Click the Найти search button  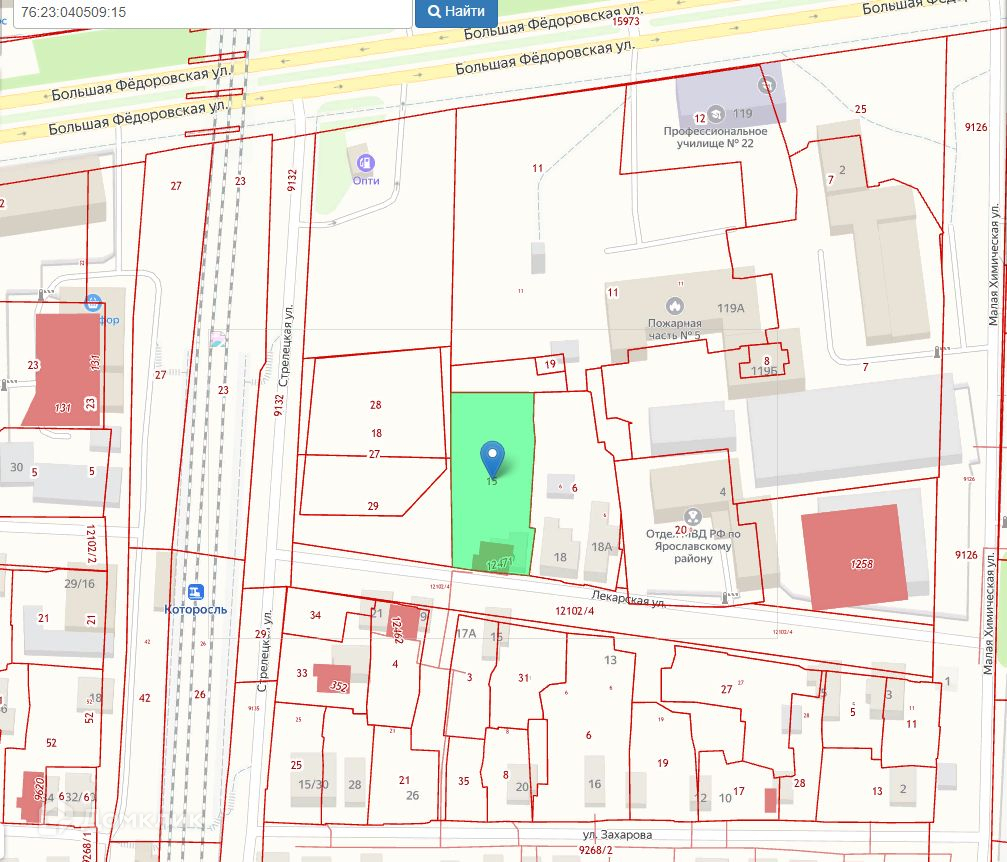point(456,12)
